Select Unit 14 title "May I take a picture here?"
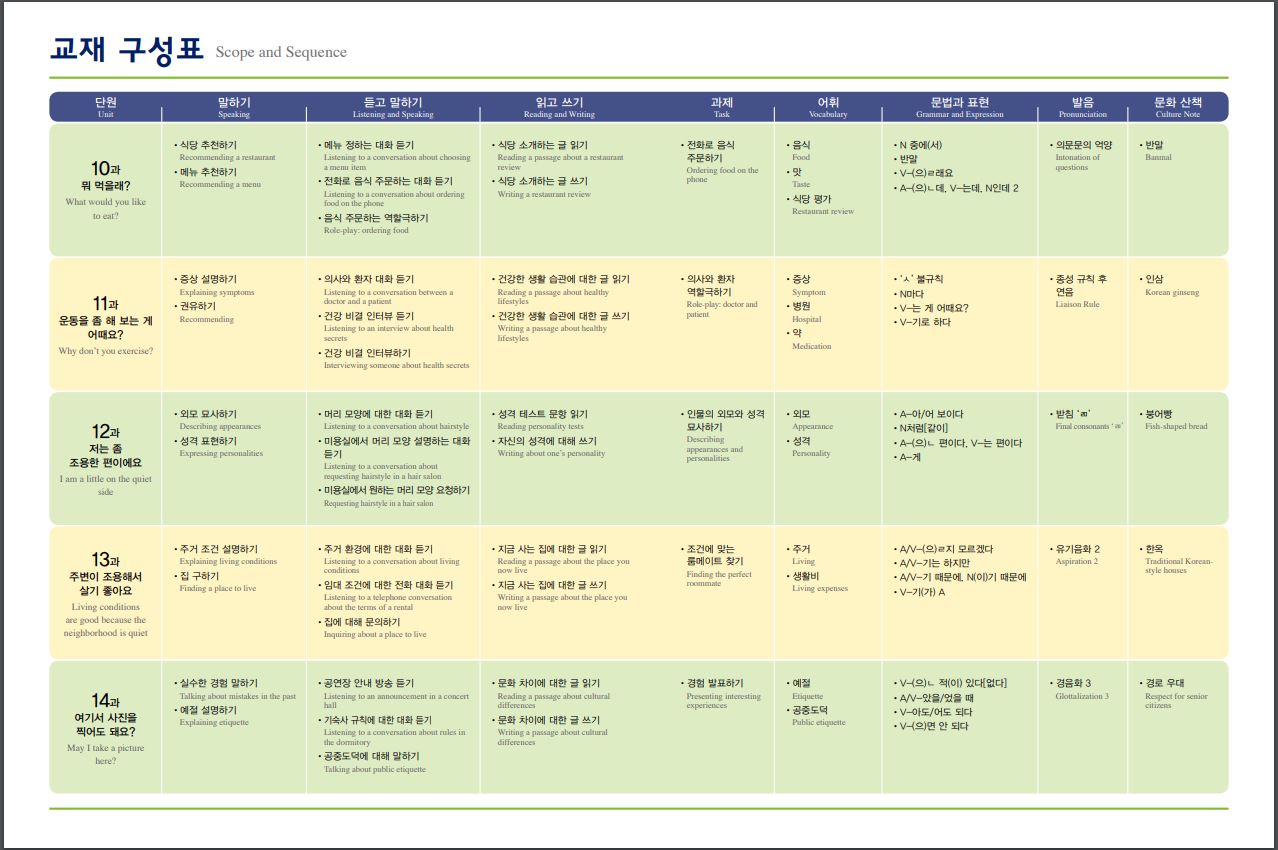Image resolution: width=1278 pixels, height=850 pixels. coord(106,754)
